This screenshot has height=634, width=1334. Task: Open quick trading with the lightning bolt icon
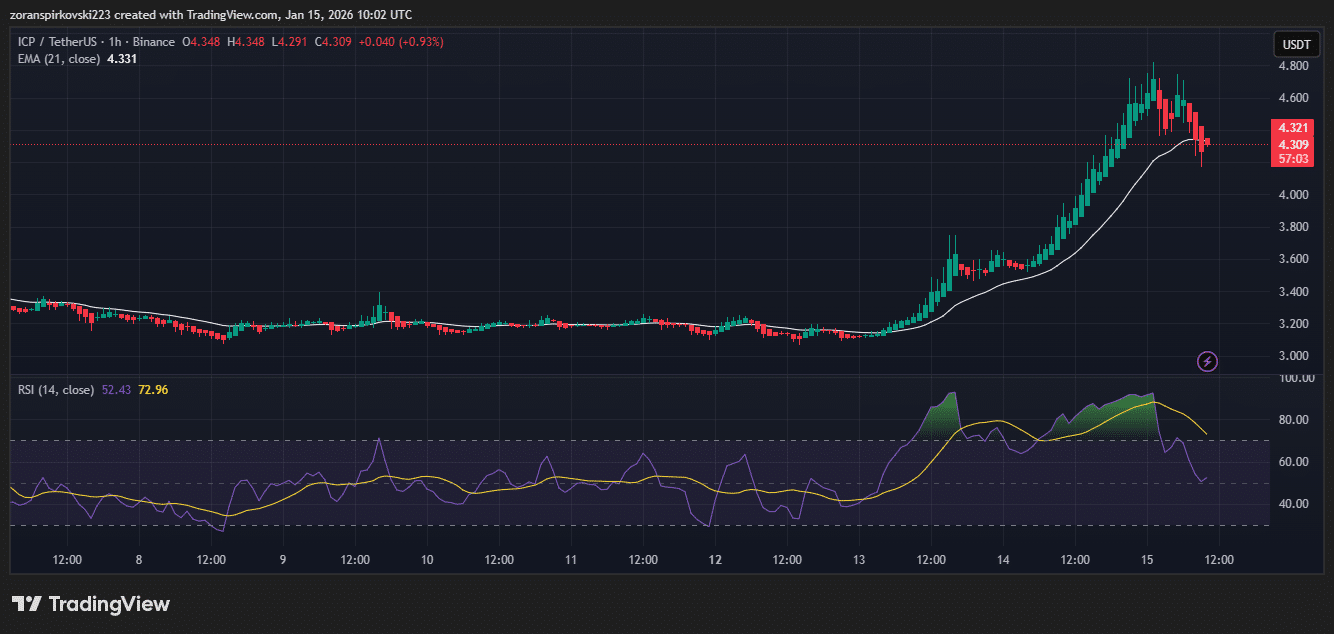coord(1207,362)
